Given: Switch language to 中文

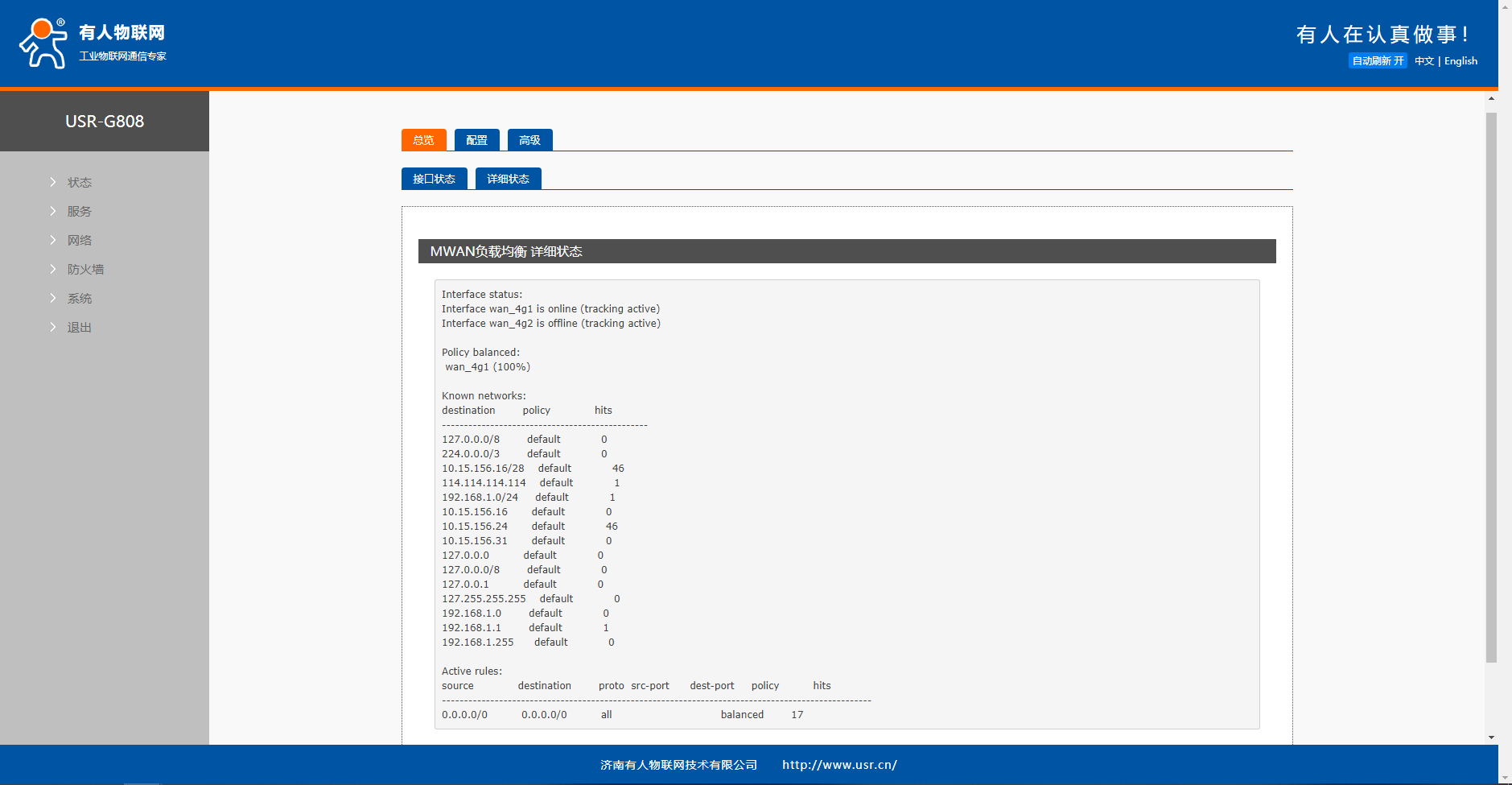Looking at the screenshot, I should coord(1423,61).
